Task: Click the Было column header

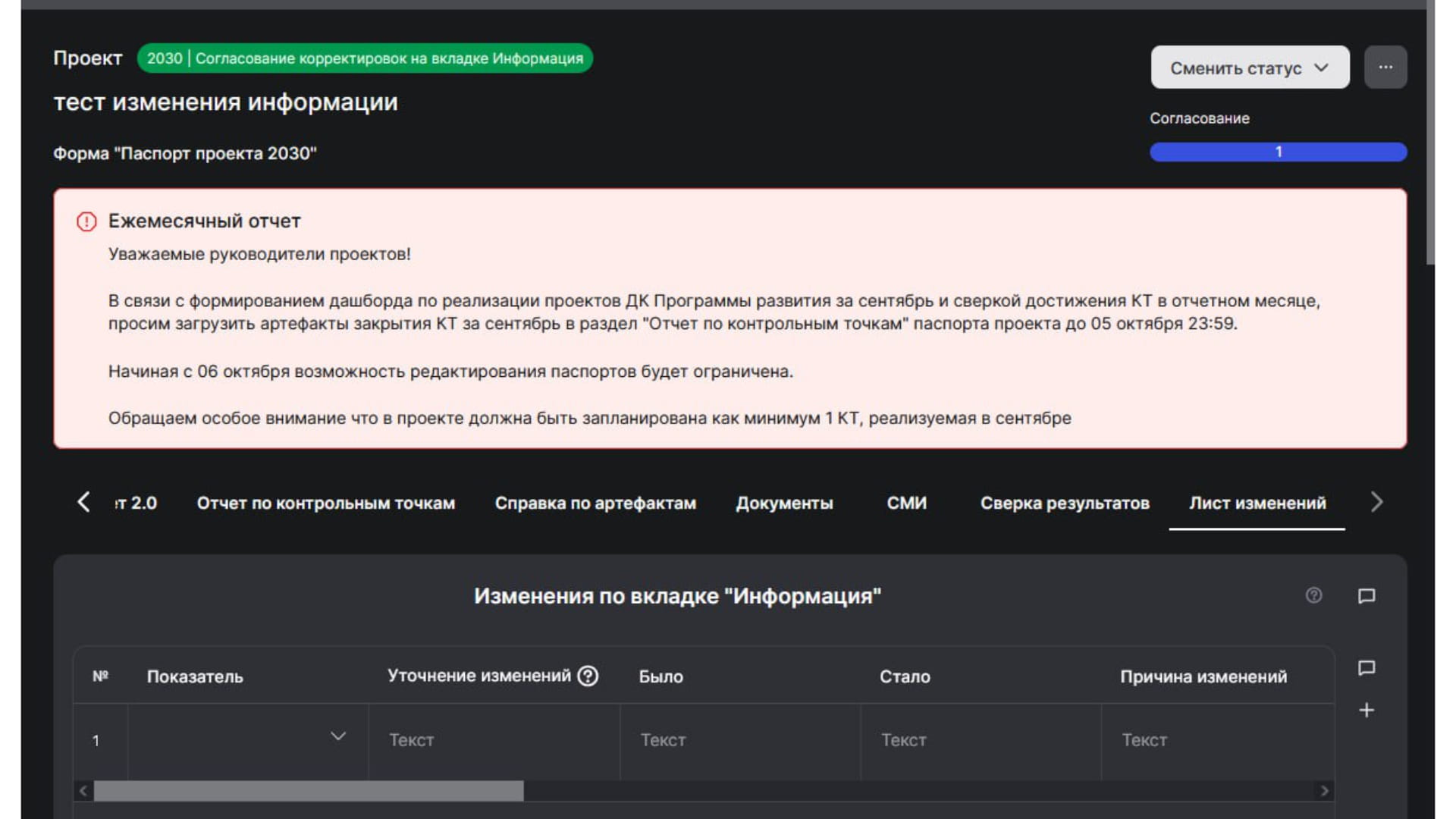Action: tap(661, 676)
